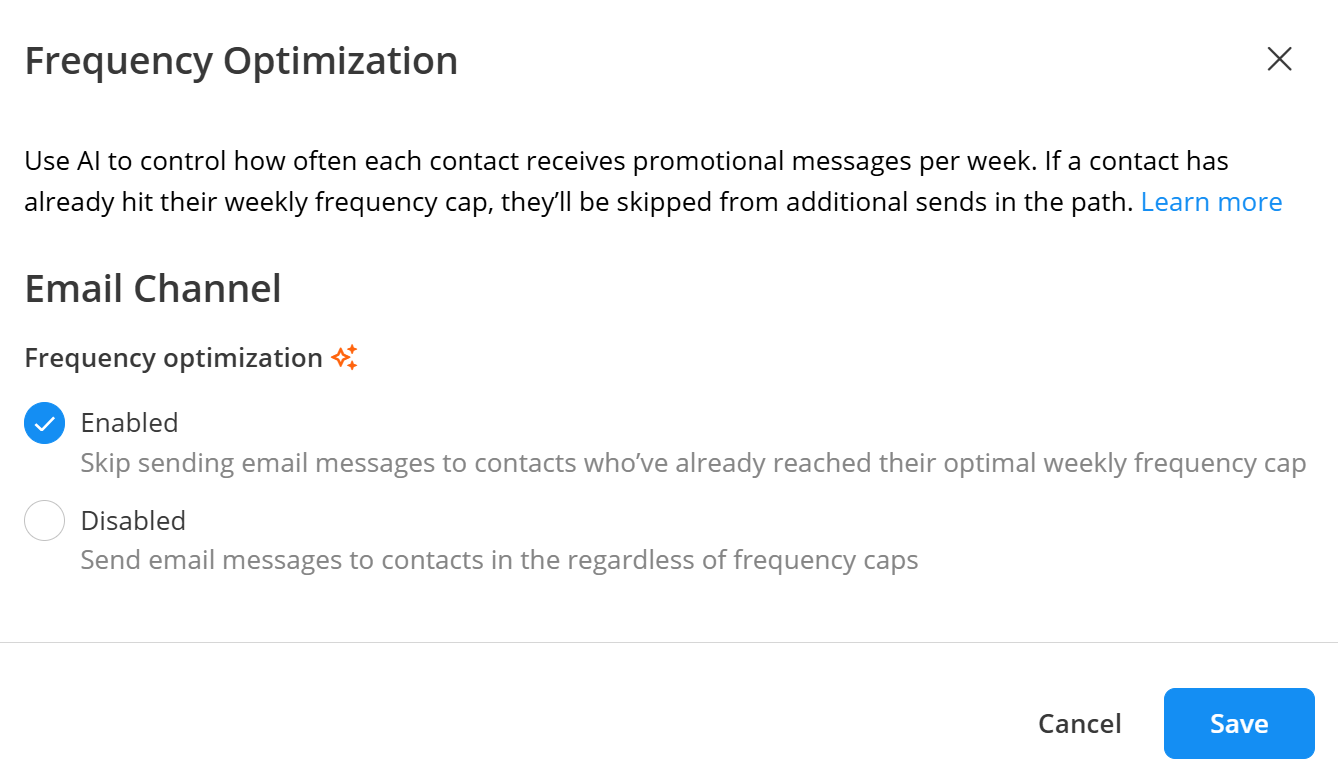Click the AI weekly frequency cap paragraph
The width and height of the screenshot is (1338, 779).
coord(653,182)
